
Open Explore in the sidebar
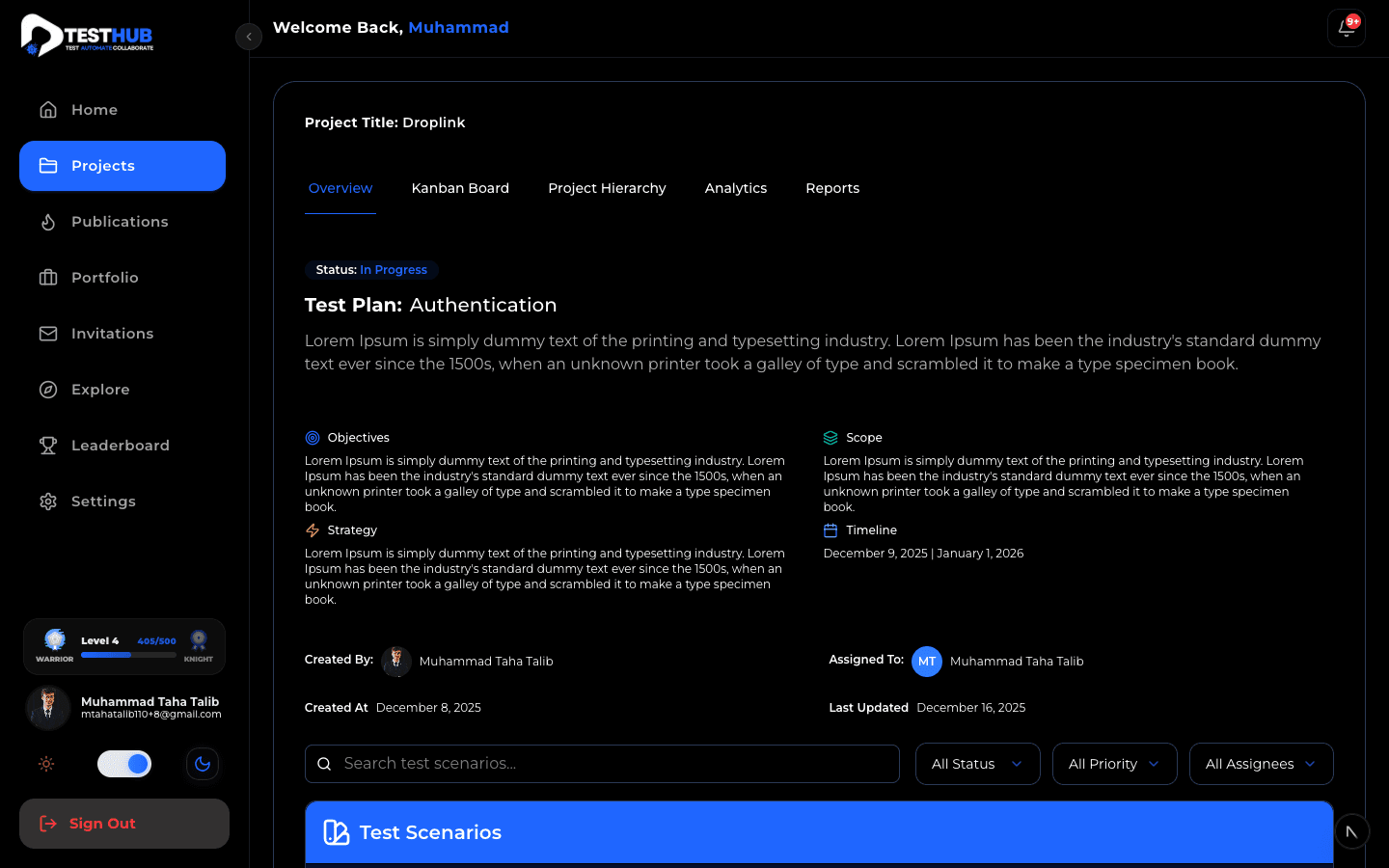(x=123, y=390)
